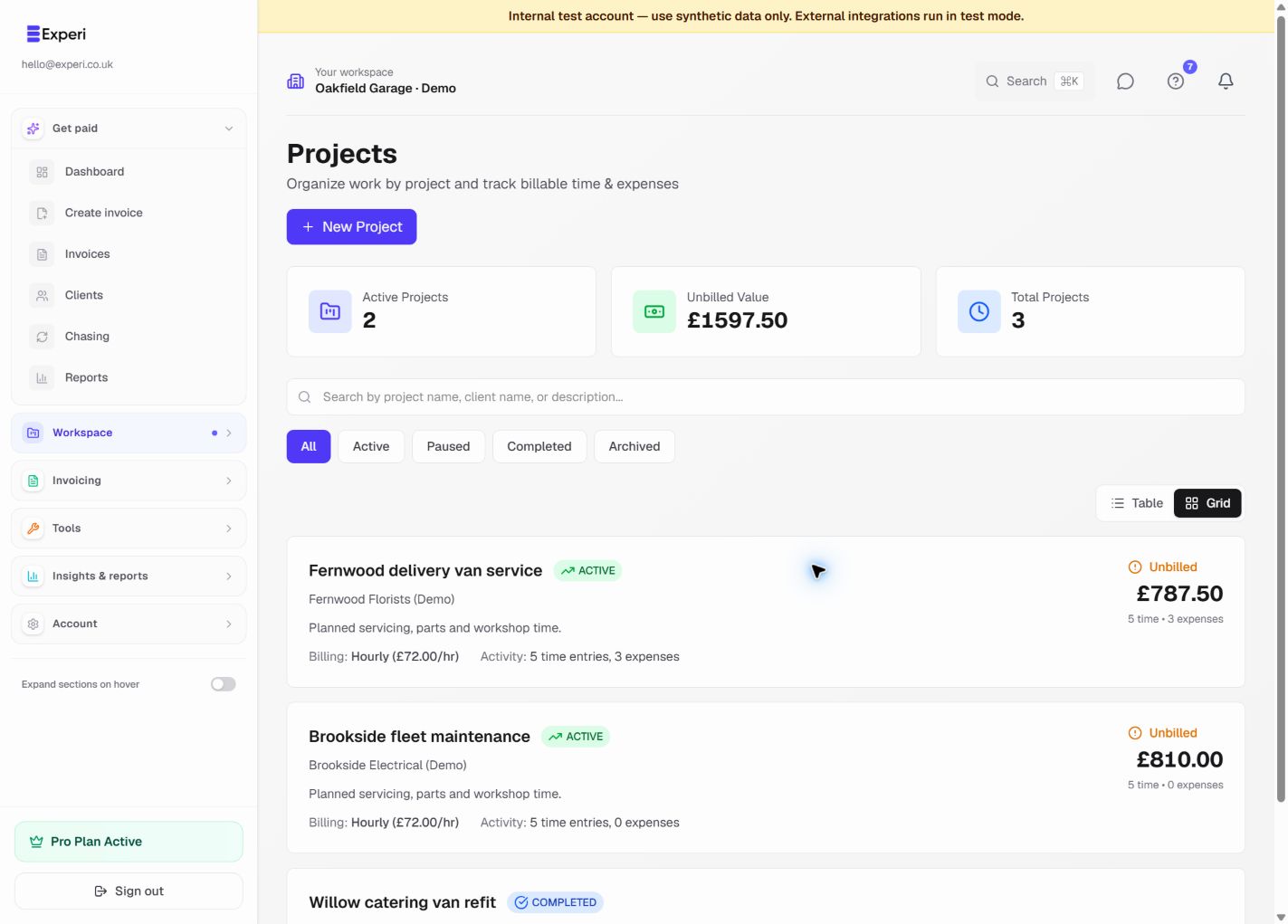The image size is (1288, 924).
Task: Click the page vertical scrollbar
Action: coord(1281,407)
